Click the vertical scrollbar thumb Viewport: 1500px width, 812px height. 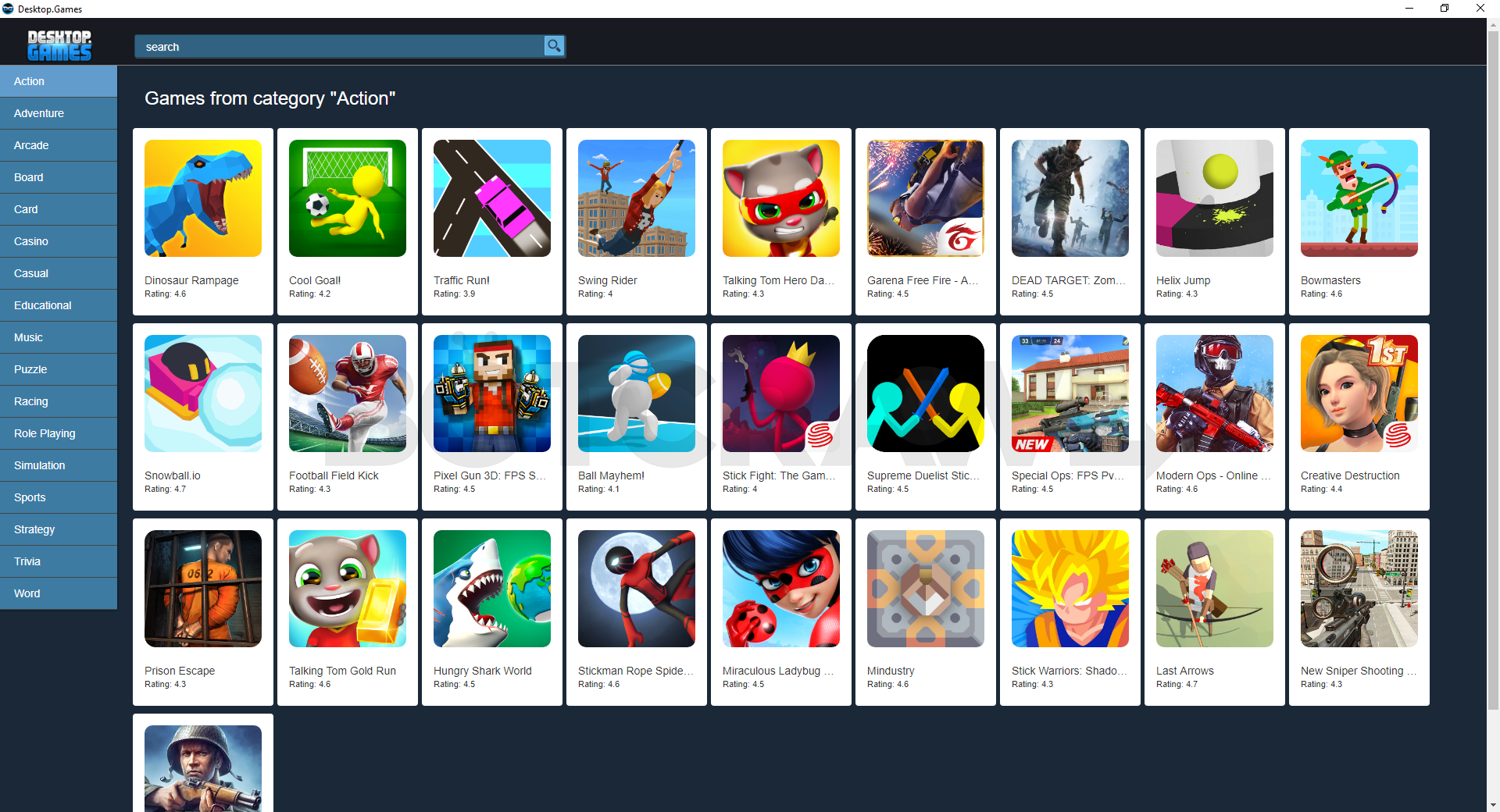click(x=1493, y=369)
